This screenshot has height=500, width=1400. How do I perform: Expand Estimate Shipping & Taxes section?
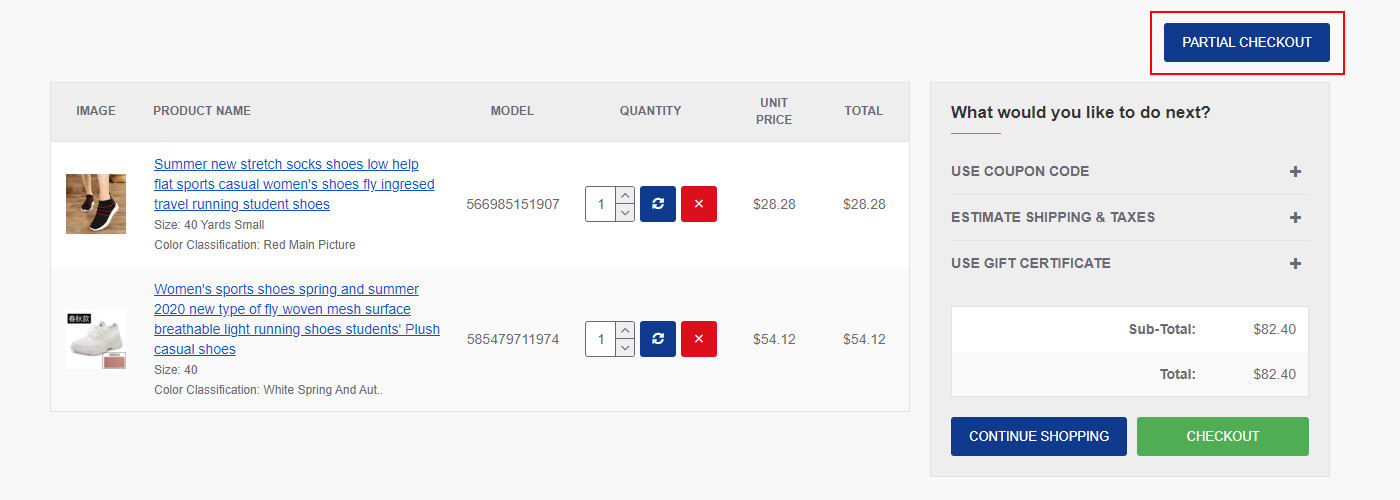1129,217
